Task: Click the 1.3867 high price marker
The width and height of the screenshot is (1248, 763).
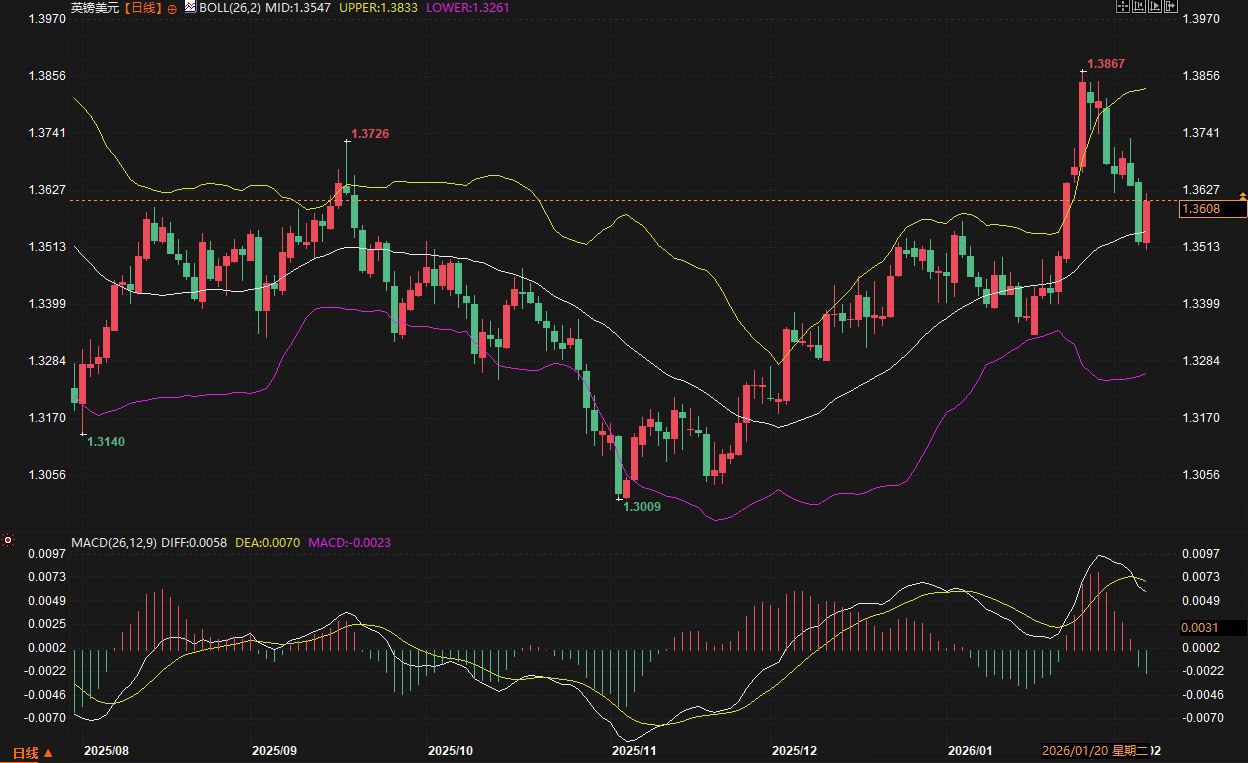Action: tap(1106, 64)
